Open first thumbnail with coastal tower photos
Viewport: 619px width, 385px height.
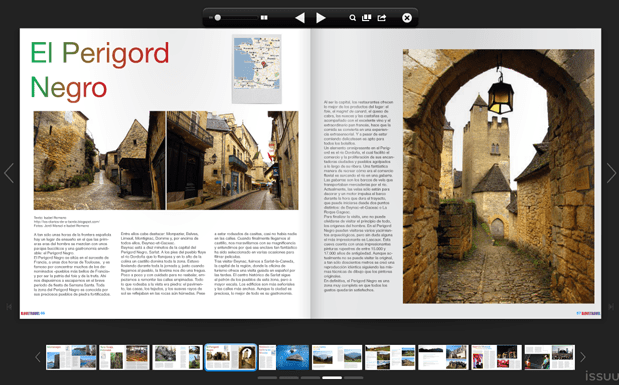(71, 357)
